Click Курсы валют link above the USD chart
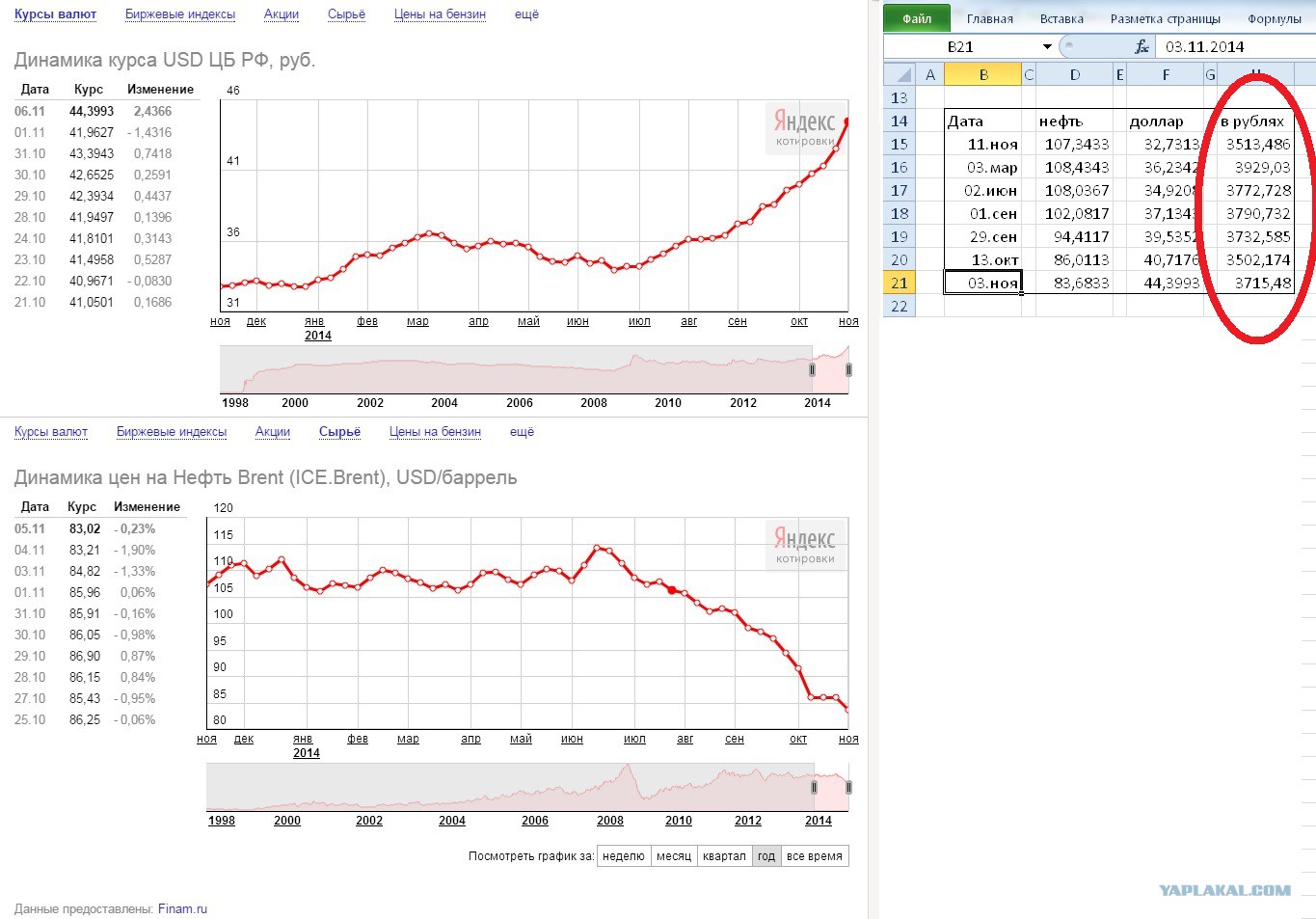Image resolution: width=1316 pixels, height=919 pixels. click(x=55, y=14)
